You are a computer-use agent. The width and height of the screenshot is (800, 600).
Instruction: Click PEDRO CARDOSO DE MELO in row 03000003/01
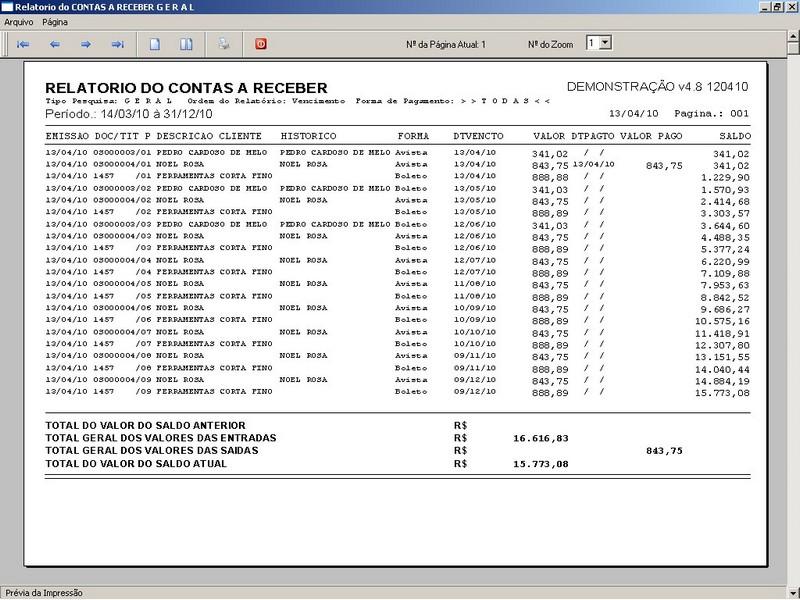pyautogui.click(x=211, y=153)
